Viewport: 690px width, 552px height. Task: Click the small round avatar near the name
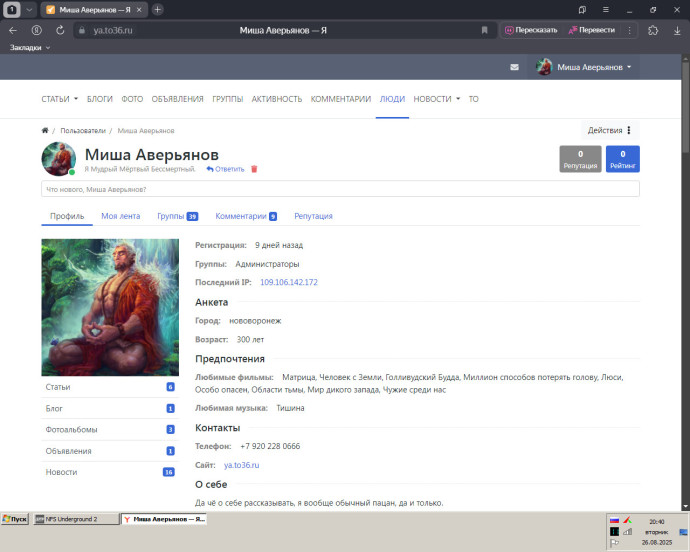tap(59, 158)
